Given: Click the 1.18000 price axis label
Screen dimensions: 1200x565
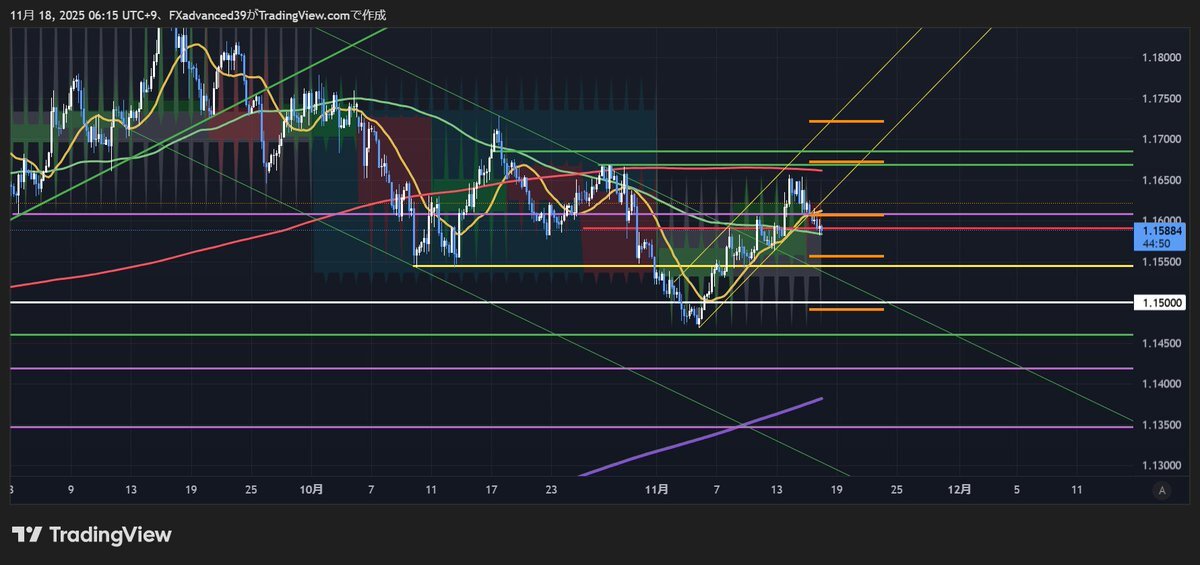Looking at the screenshot, I should (1161, 57).
